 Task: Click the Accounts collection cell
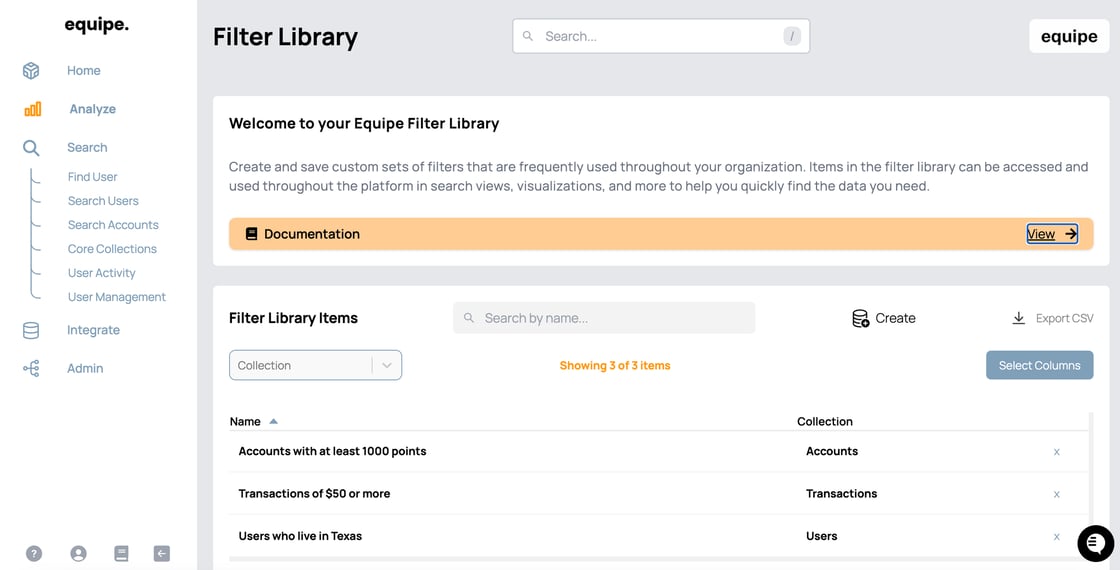832,451
